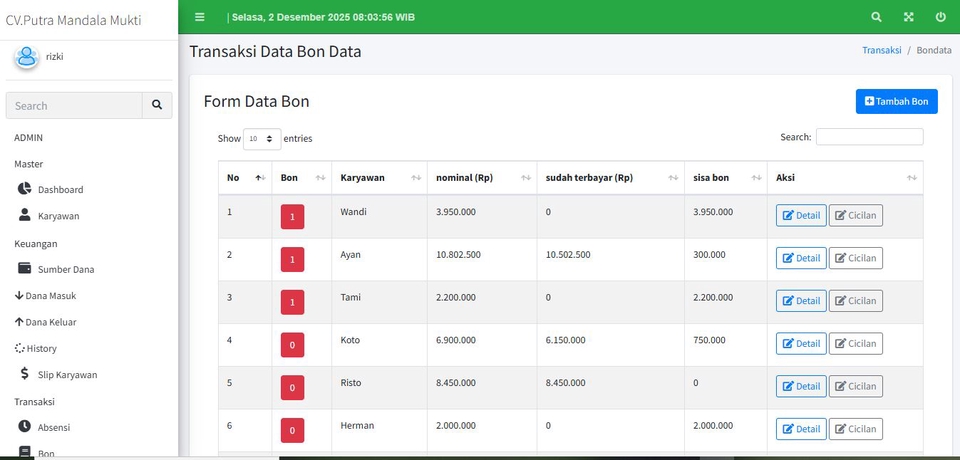Open Karyawan menu in sidebar
Image resolution: width=960 pixels, height=460 pixels.
(58, 215)
